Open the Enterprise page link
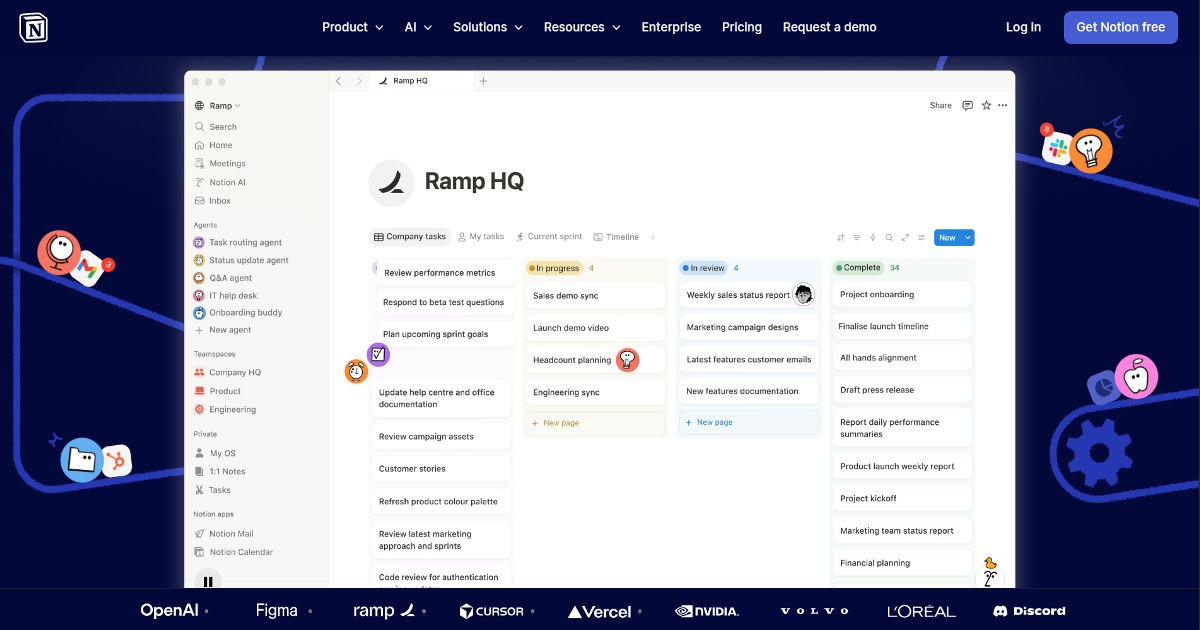Image resolution: width=1200 pixels, height=630 pixels. 671,27
